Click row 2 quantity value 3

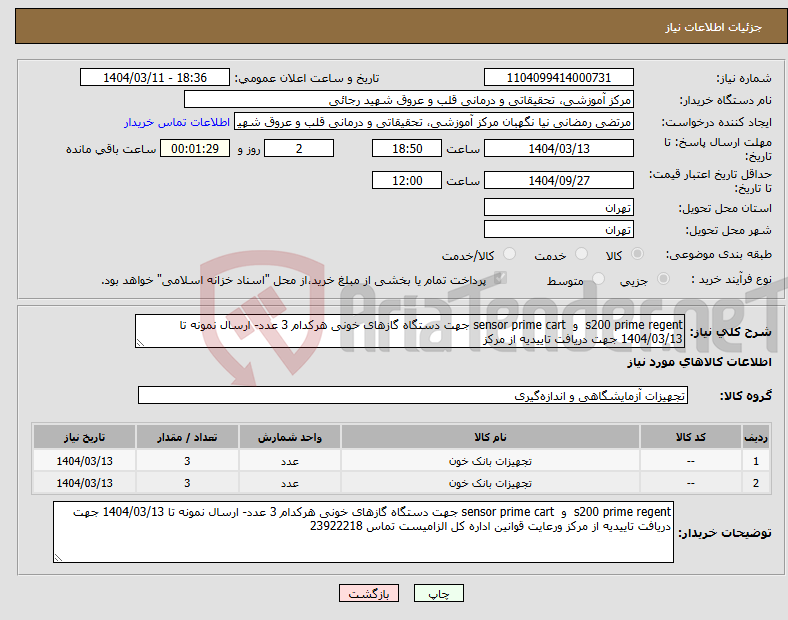[187, 483]
